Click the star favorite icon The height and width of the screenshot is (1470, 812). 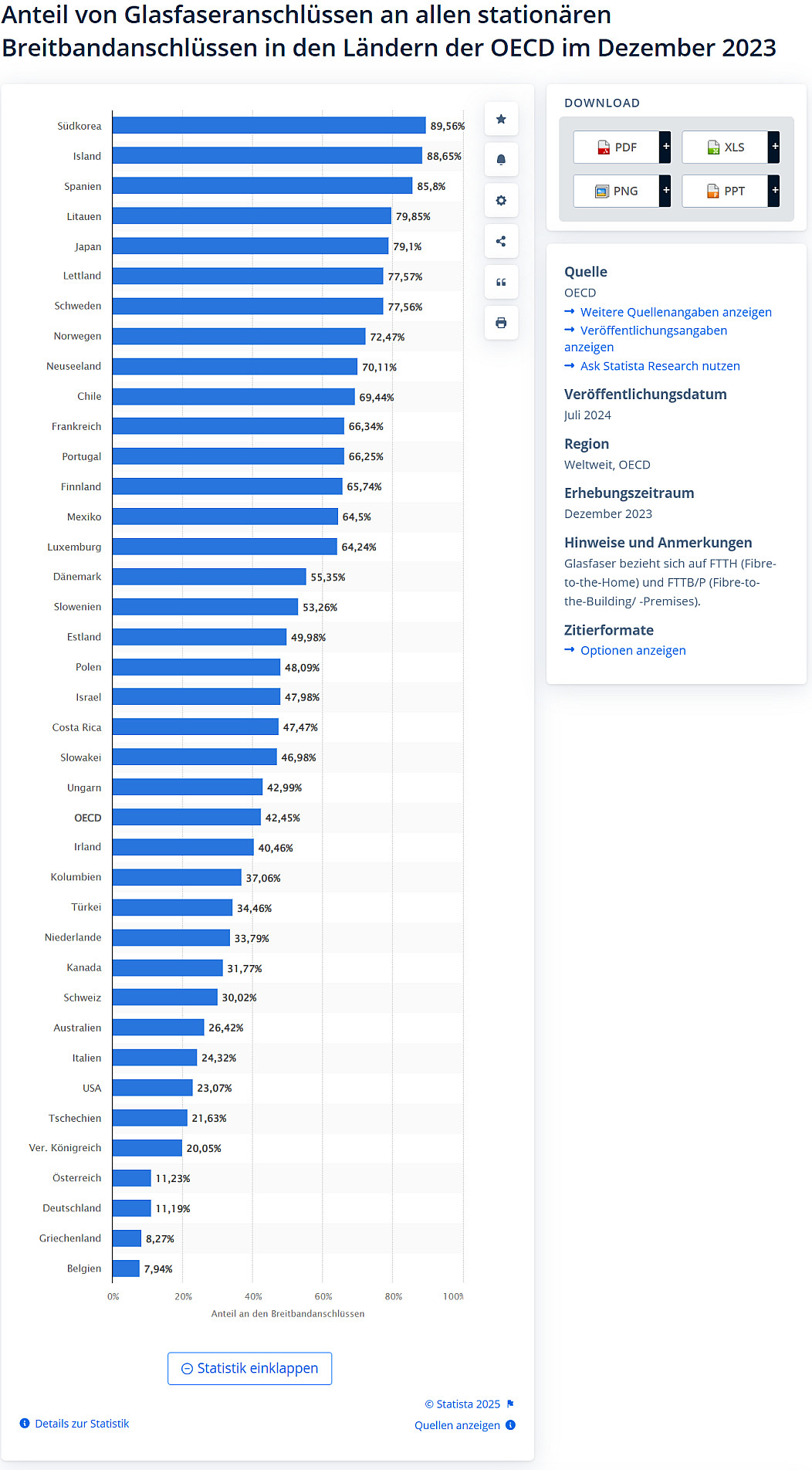[x=501, y=119]
